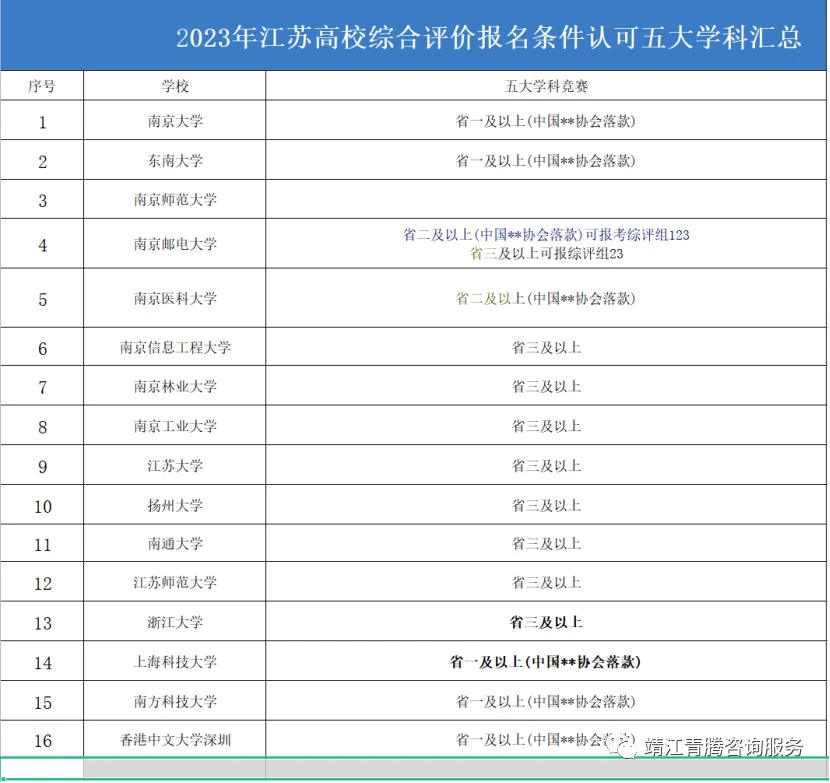Click the 上海科技大学 school cell
Screen dimensions: 830x783
pyautogui.click(x=175, y=662)
